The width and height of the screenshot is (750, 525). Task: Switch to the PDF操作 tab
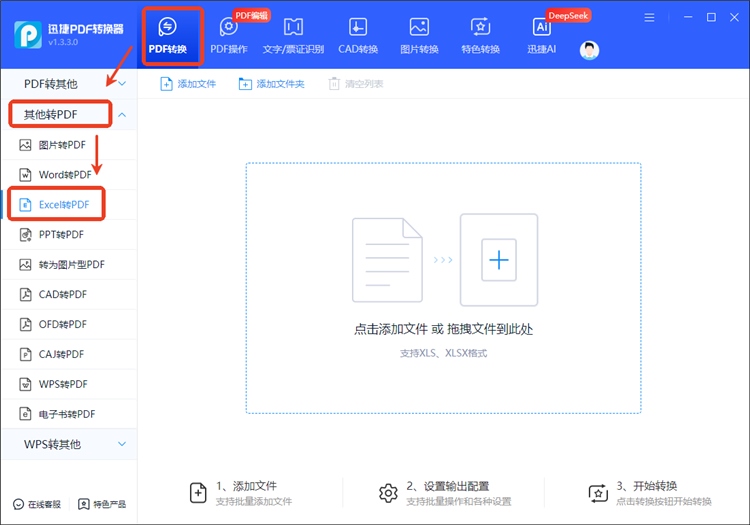(229, 36)
